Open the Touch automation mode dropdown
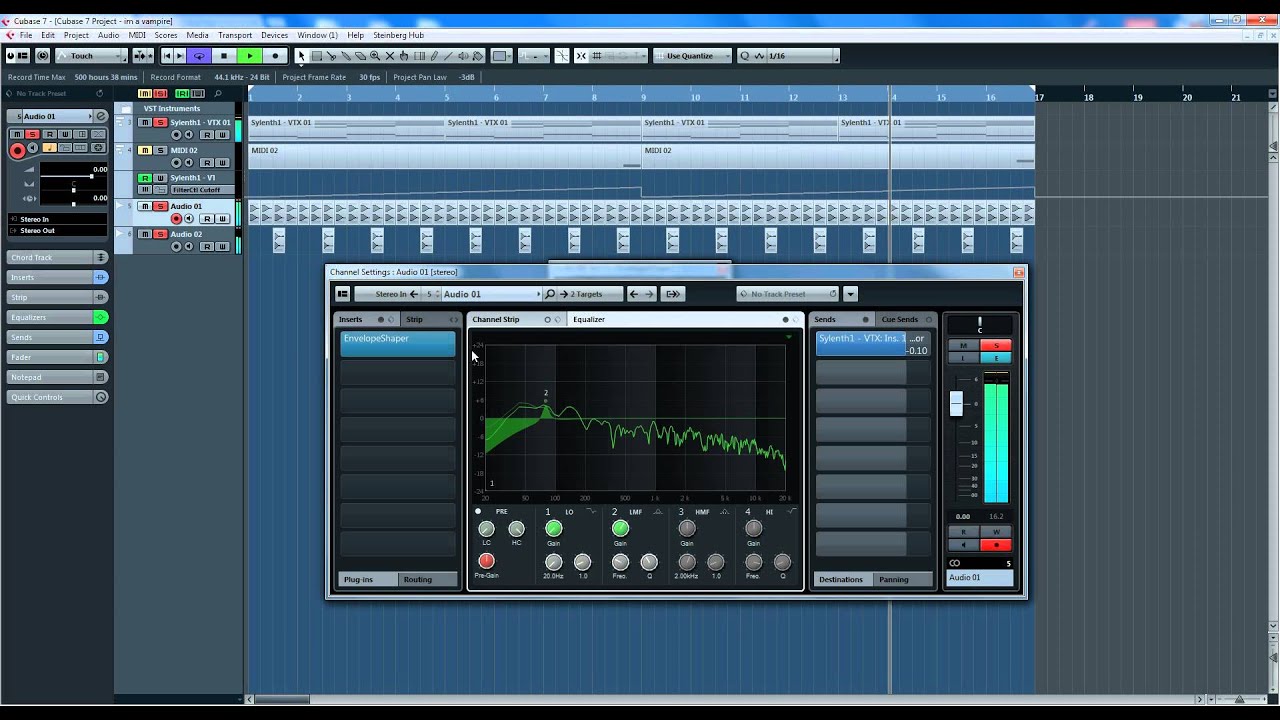Screen dimensions: 1280x720 92,56
